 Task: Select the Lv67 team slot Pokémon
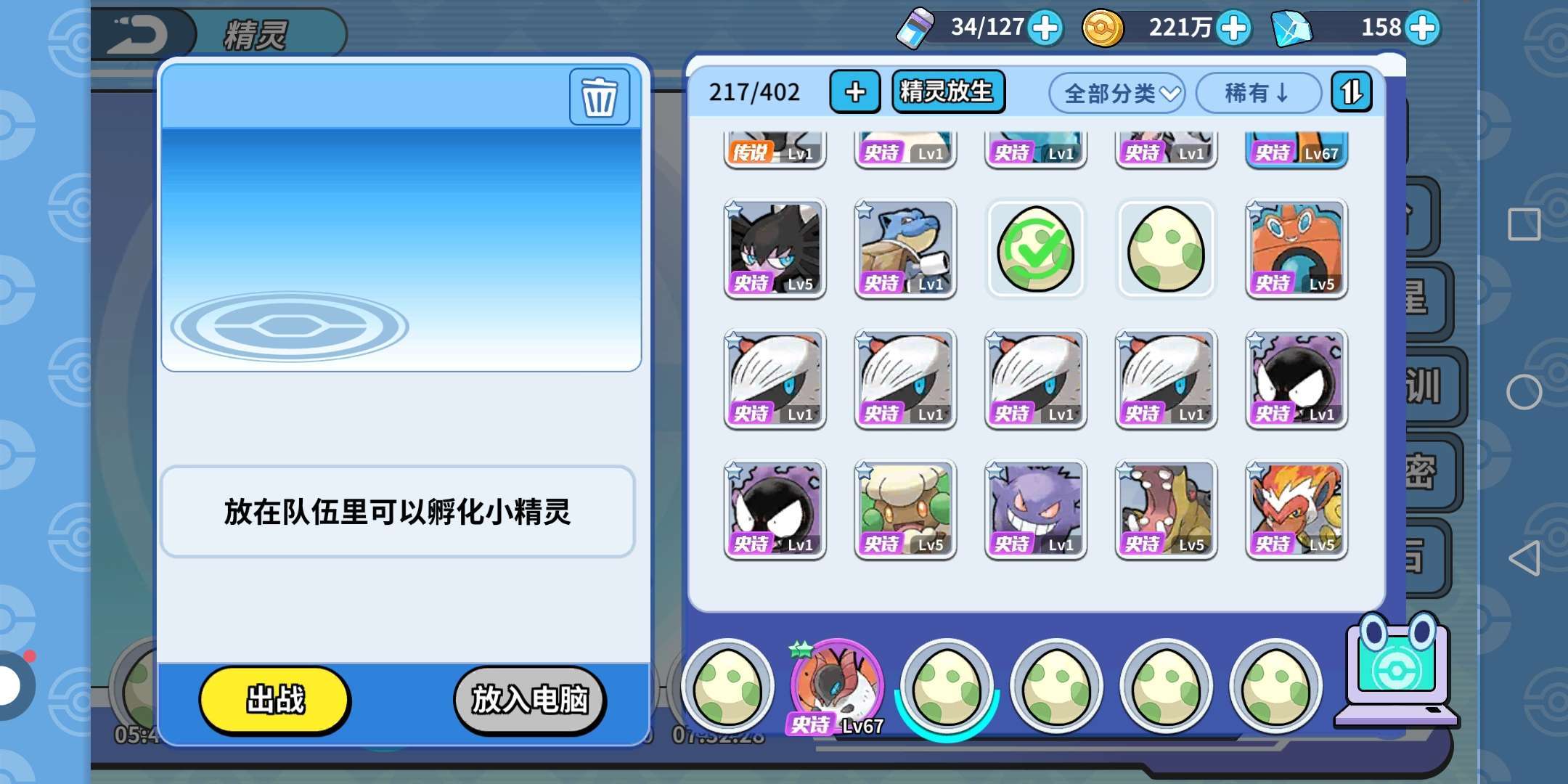[837, 687]
